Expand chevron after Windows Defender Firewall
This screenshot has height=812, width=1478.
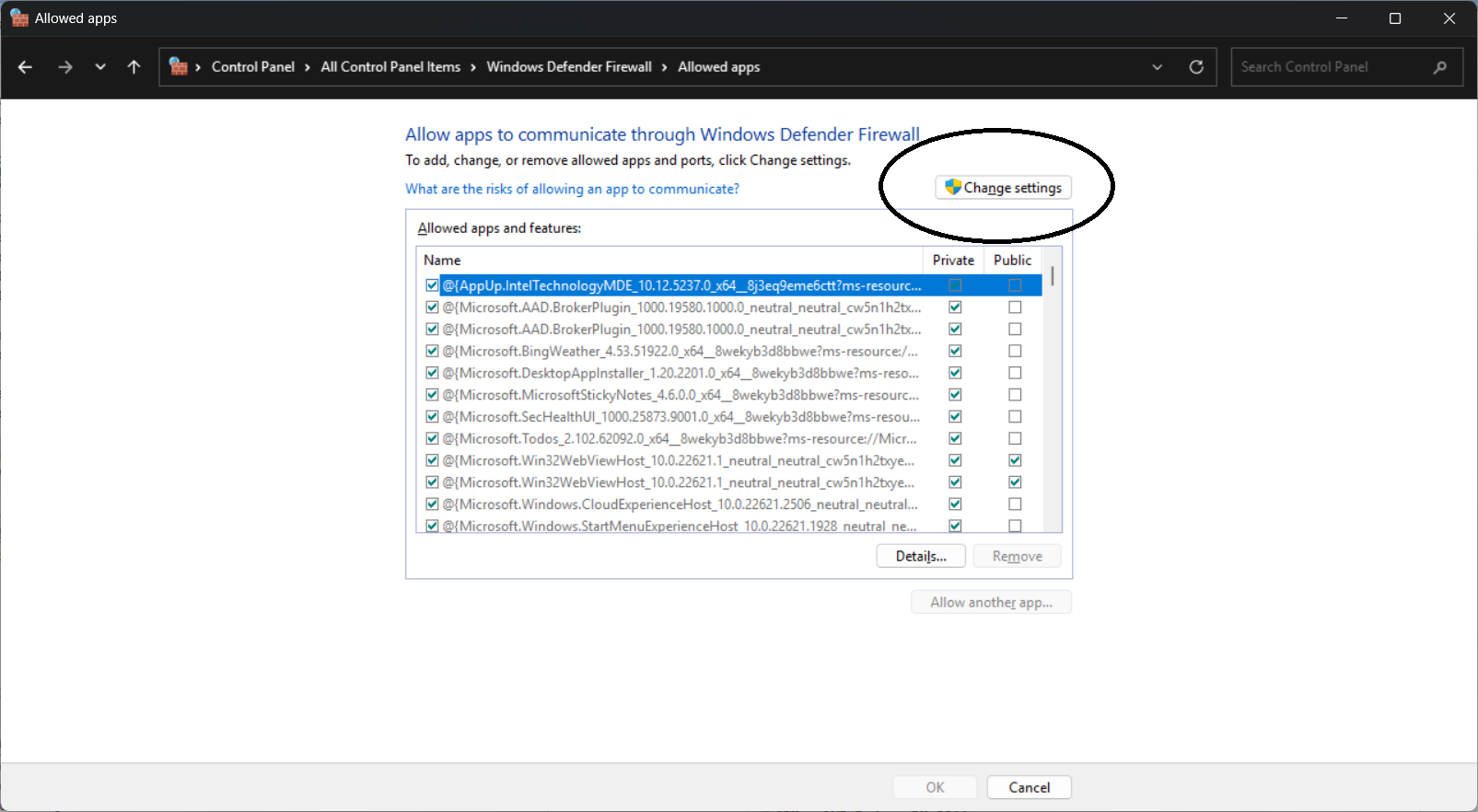click(664, 67)
